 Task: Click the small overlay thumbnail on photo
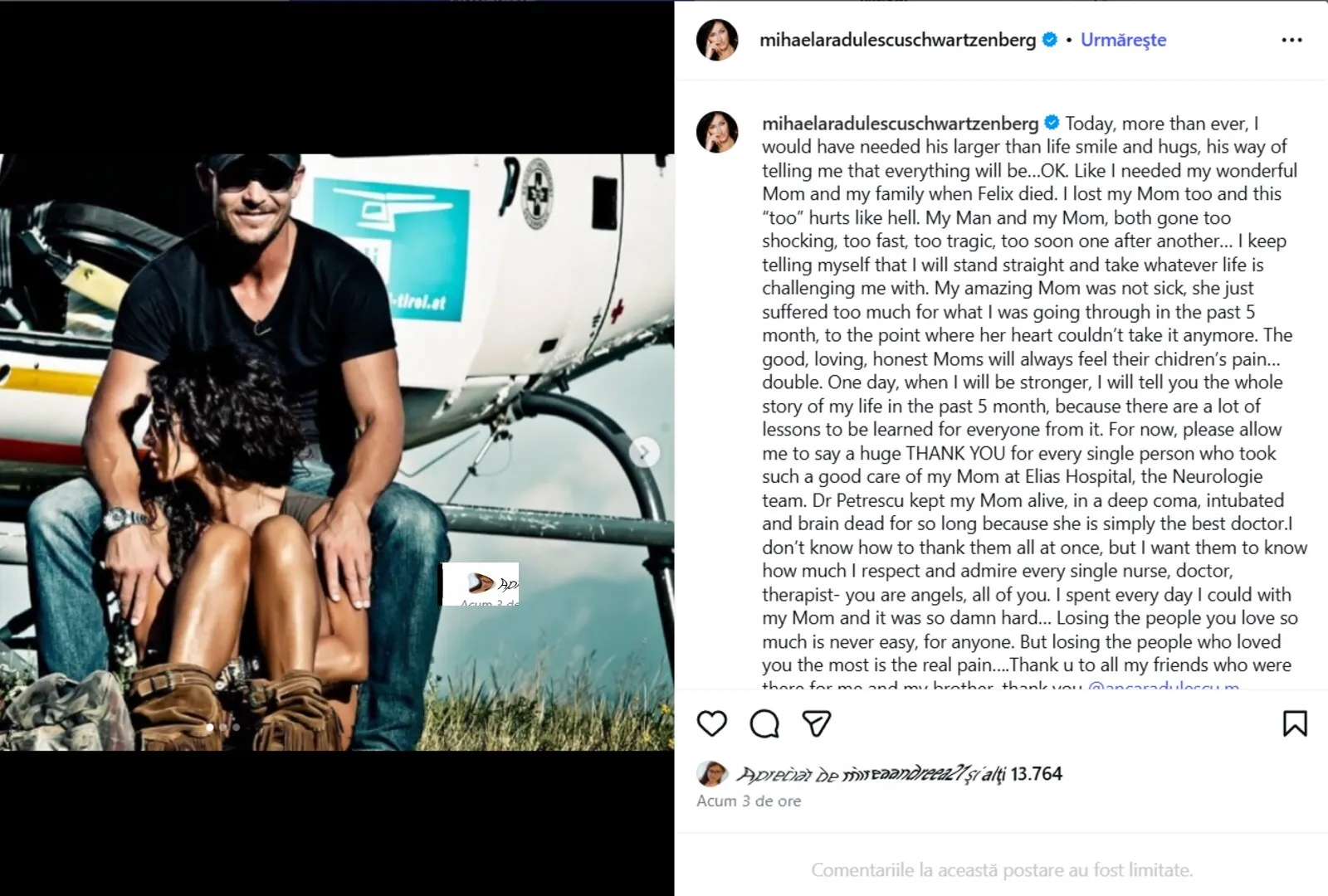(479, 584)
